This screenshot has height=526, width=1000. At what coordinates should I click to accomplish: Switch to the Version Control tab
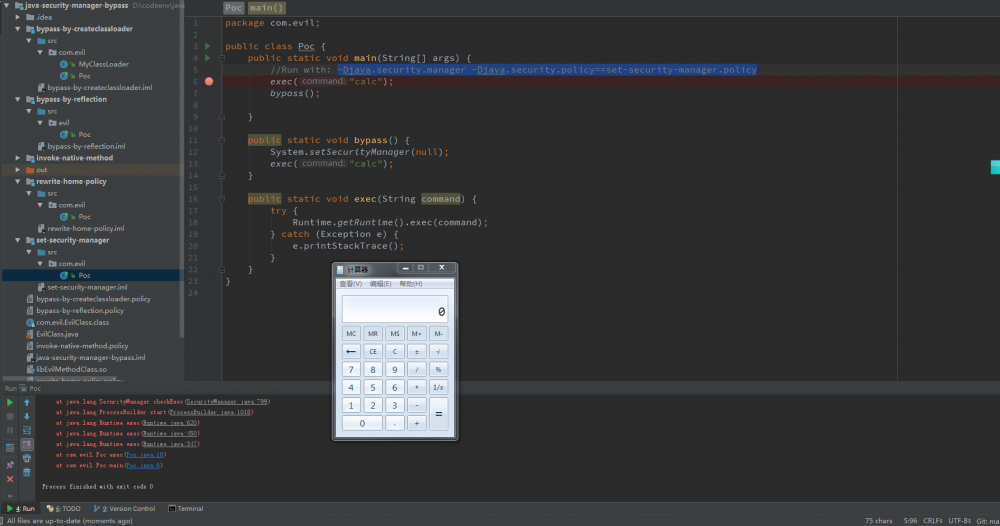coord(126,509)
